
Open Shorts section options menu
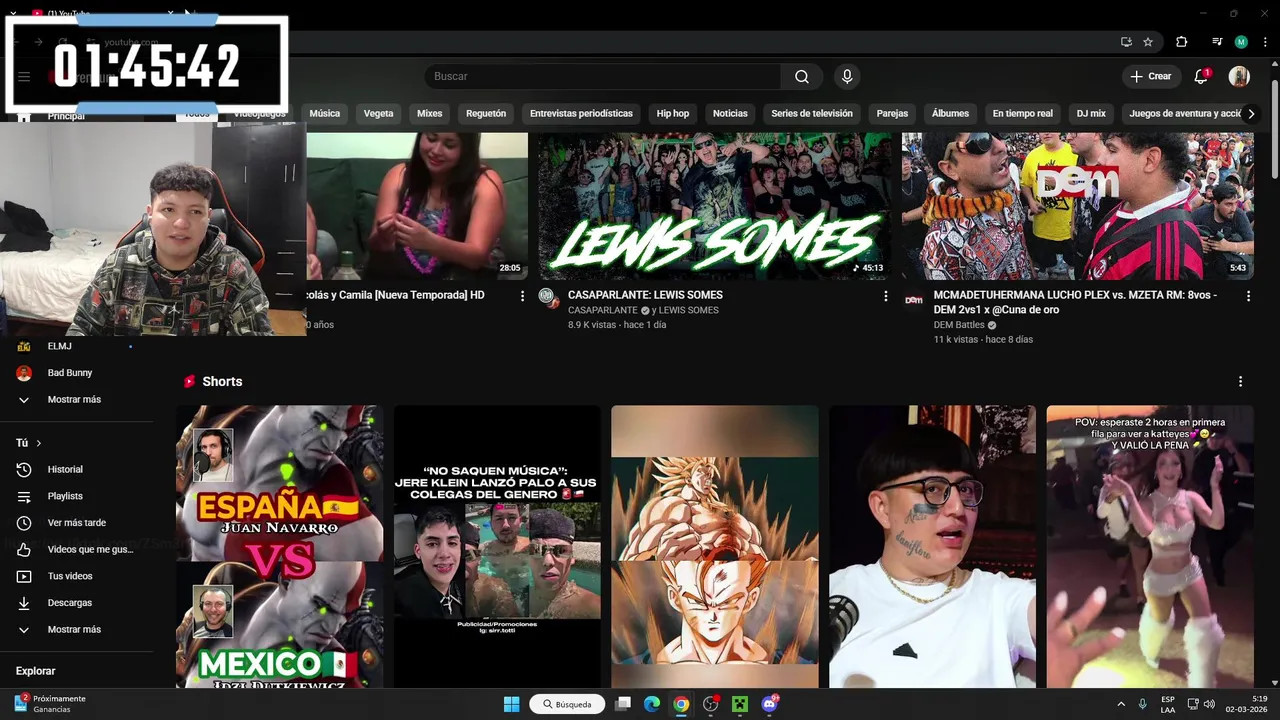(x=1240, y=382)
